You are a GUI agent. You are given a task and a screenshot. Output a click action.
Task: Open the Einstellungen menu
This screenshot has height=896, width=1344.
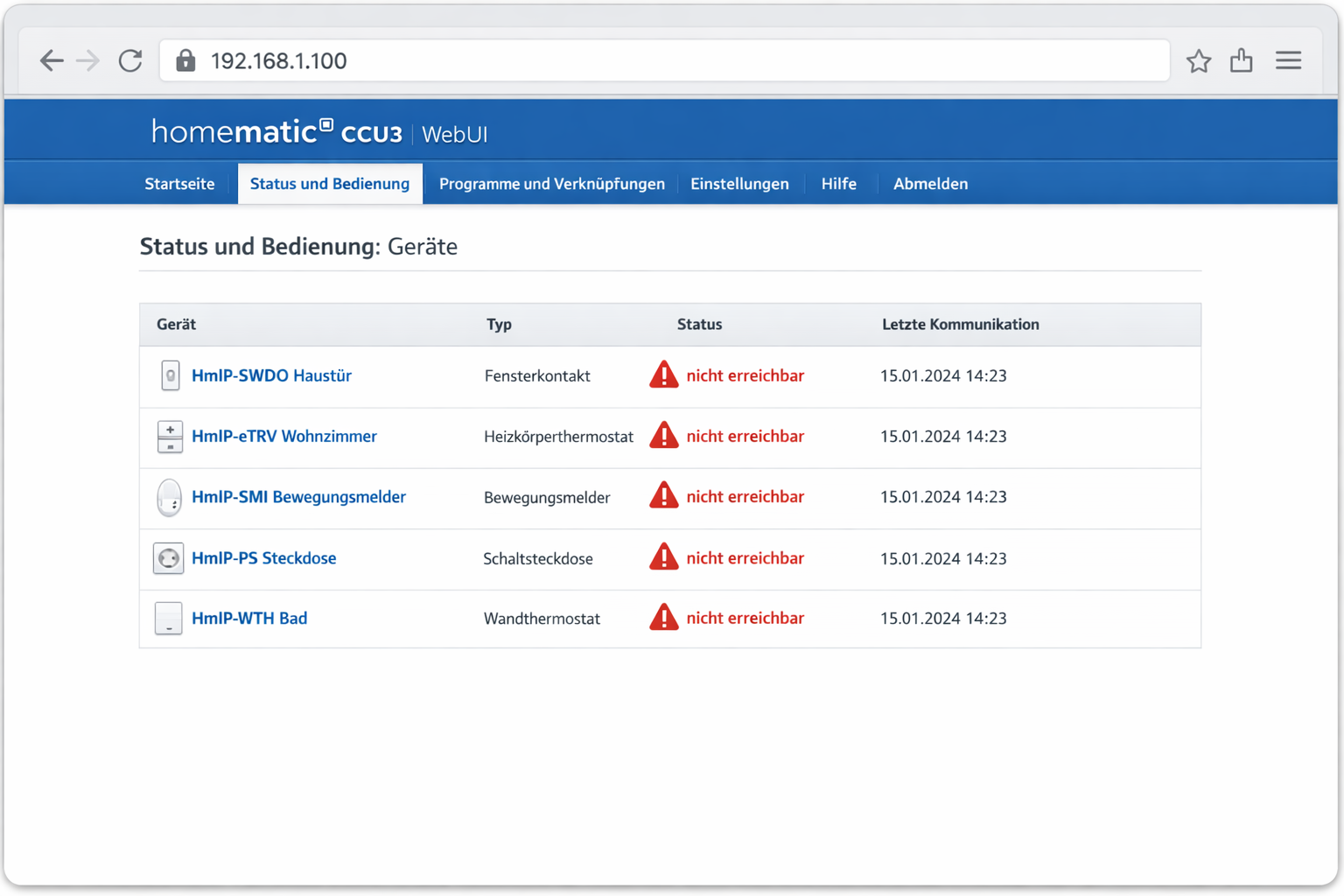pos(739,184)
